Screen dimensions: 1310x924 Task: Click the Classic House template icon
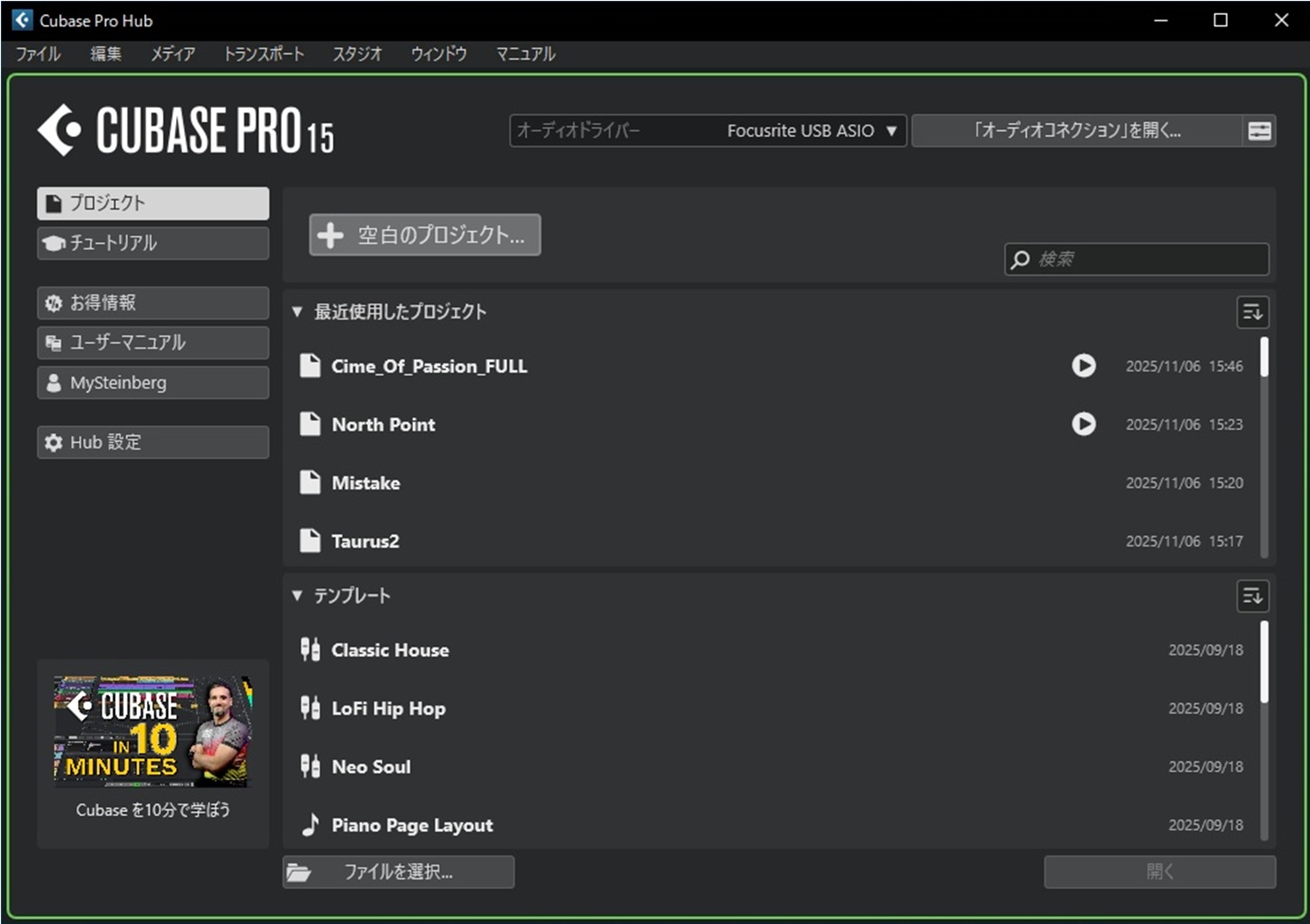(x=310, y=650)
